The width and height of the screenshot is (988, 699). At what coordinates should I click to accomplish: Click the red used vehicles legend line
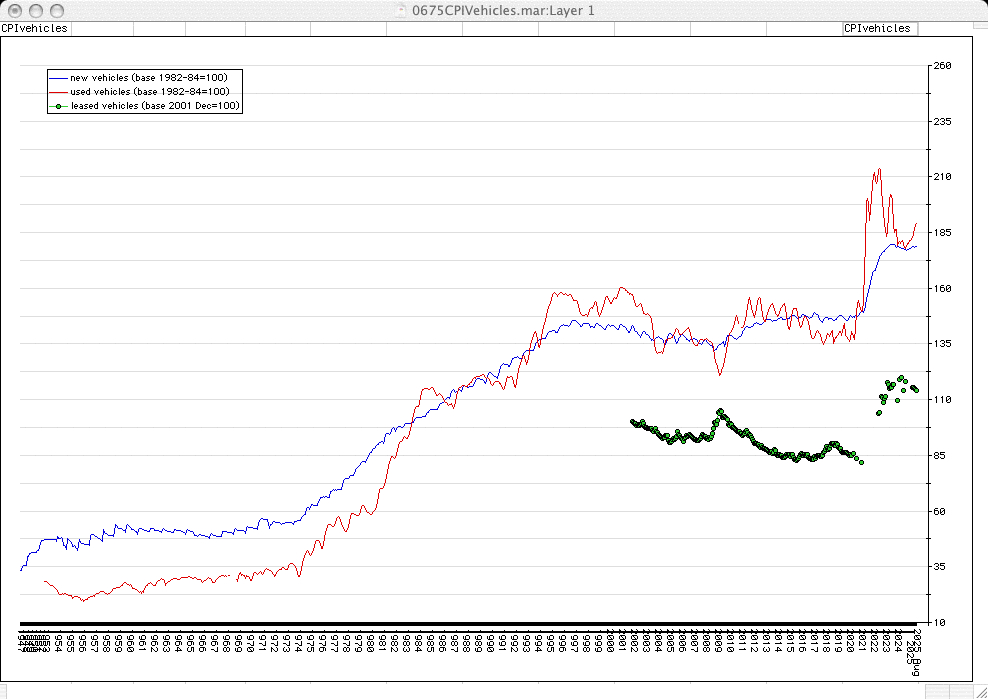(x=59, y=91)
